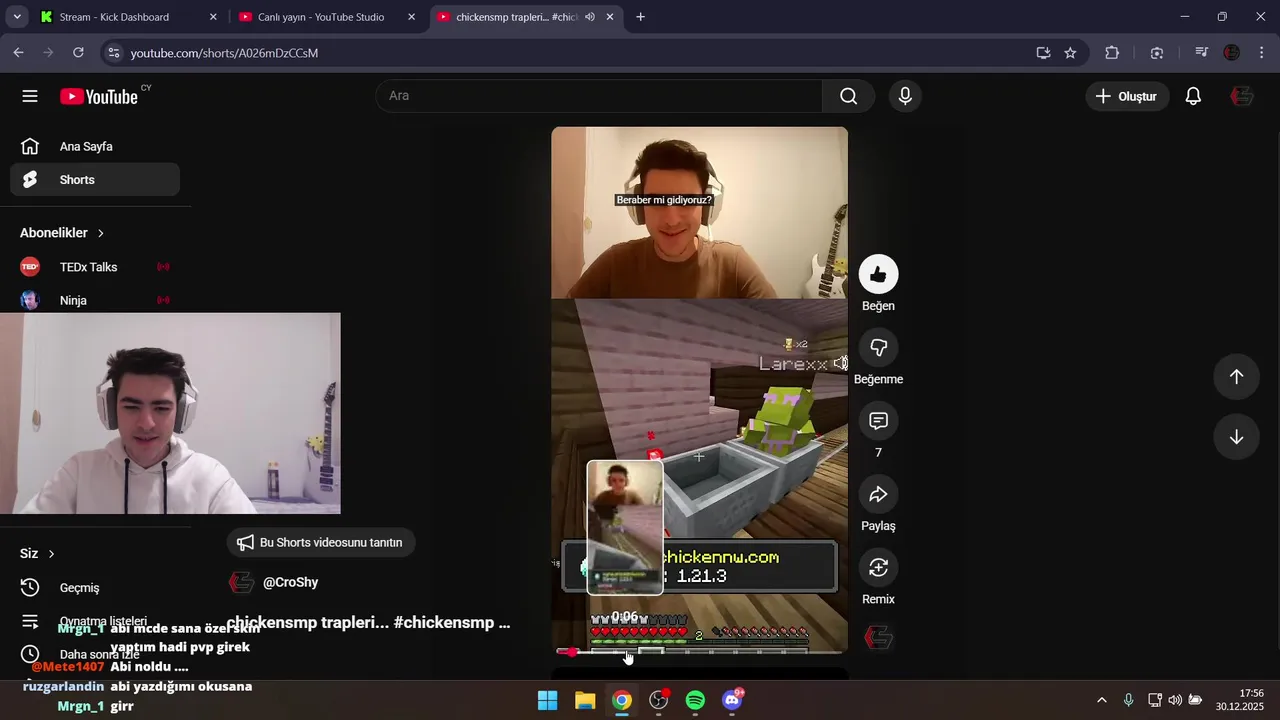This screenshot has width=1280, height=720.
Task: Mute the tab playing audio
Action: click(590, 17)
